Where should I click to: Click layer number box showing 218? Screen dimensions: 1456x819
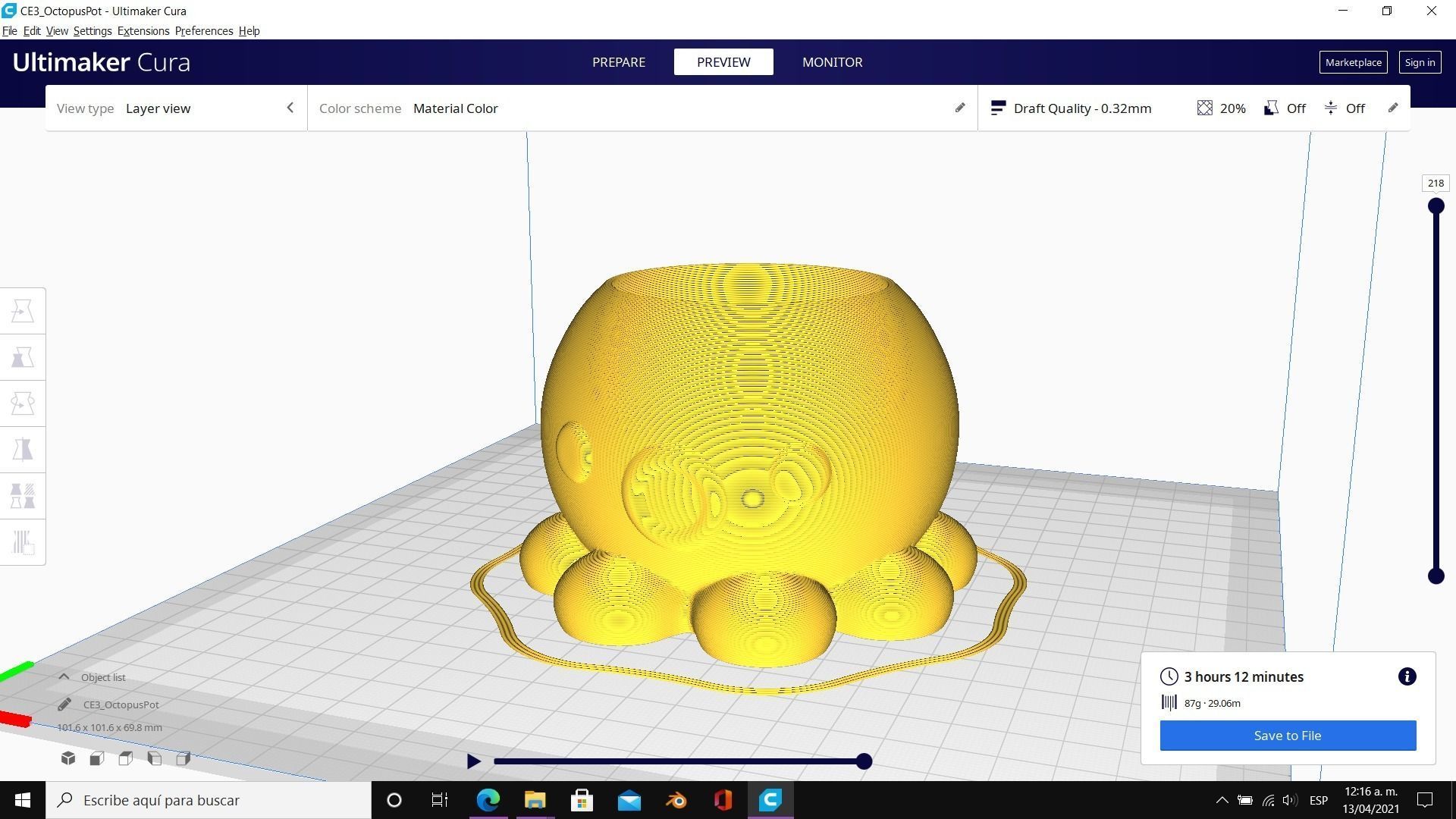click(x=1436, y=183)
